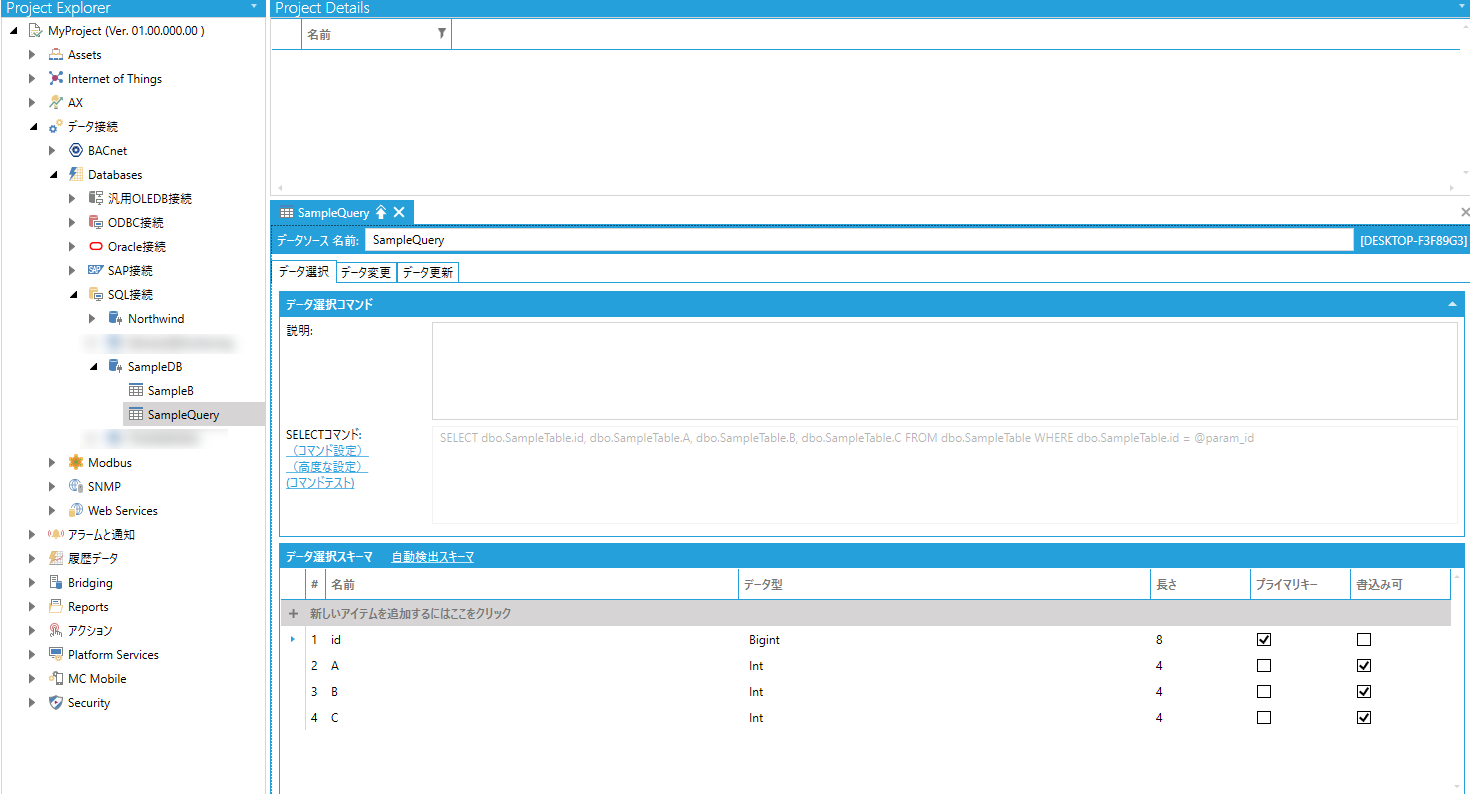The image size is (1470, 794).
Task: Click the Internet of Things icon
Action: pyautogui.click(x=56, y=79)
